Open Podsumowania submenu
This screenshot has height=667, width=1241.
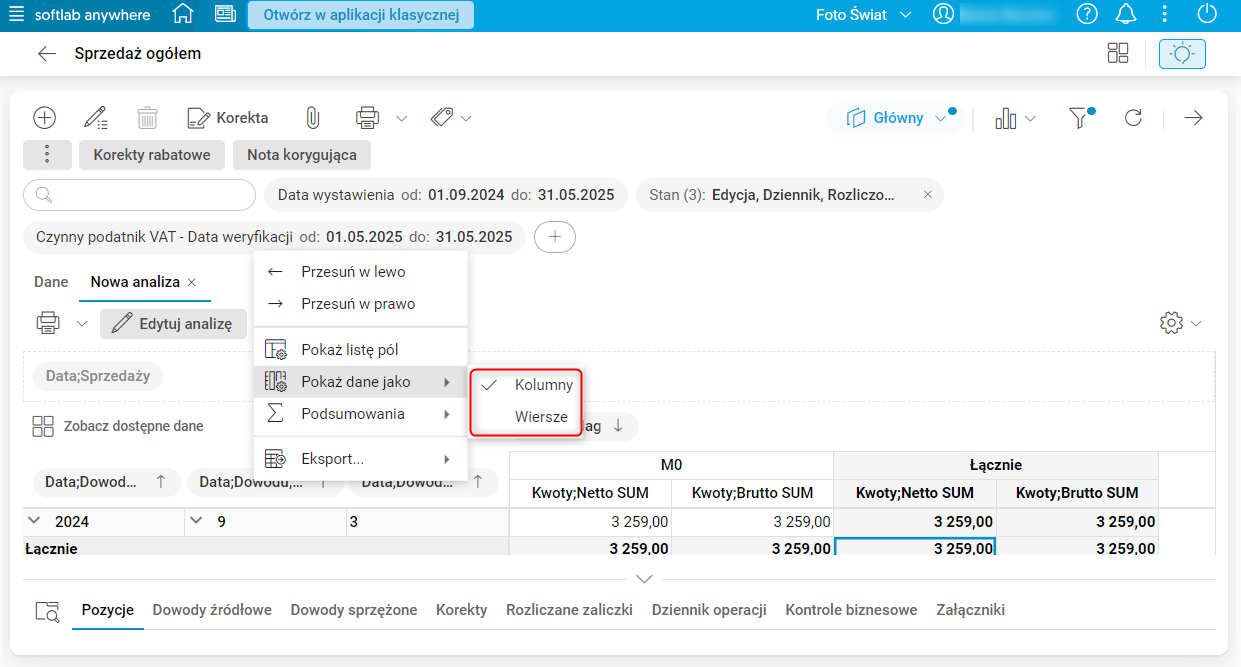360,414
